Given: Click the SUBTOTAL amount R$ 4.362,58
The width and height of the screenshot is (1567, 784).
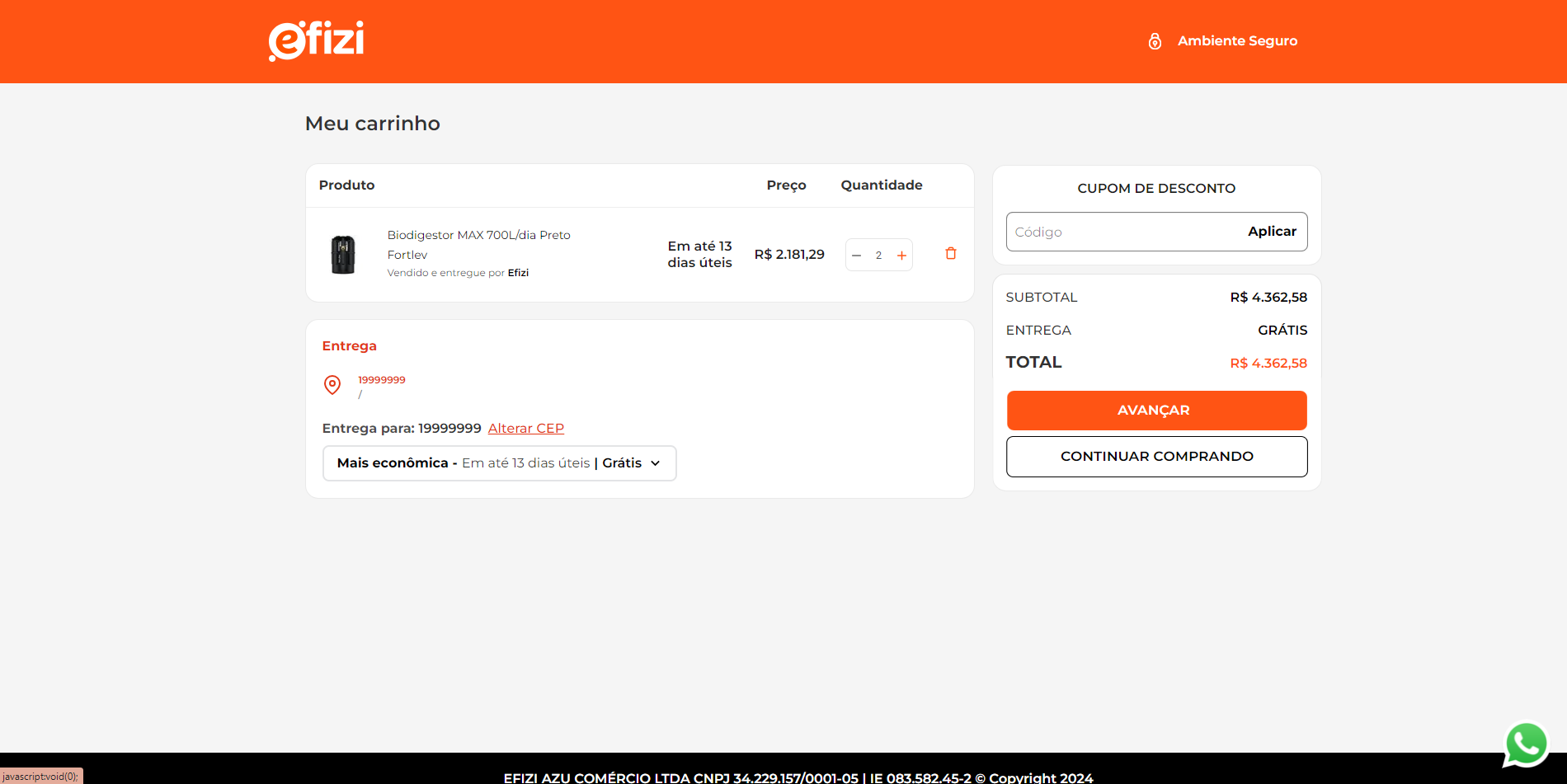Looking at the screenshot, I should pyautogui.click(x=1268, y=298).
